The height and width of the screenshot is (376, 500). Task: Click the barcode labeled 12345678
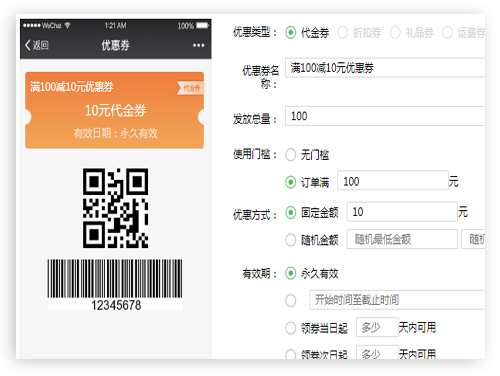pyautogui.click(x=115, y=284)
